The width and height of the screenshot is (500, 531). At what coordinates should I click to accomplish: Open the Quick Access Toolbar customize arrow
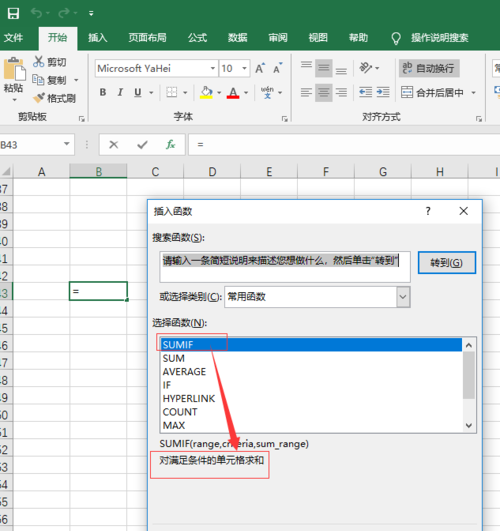tap(91, 14)
